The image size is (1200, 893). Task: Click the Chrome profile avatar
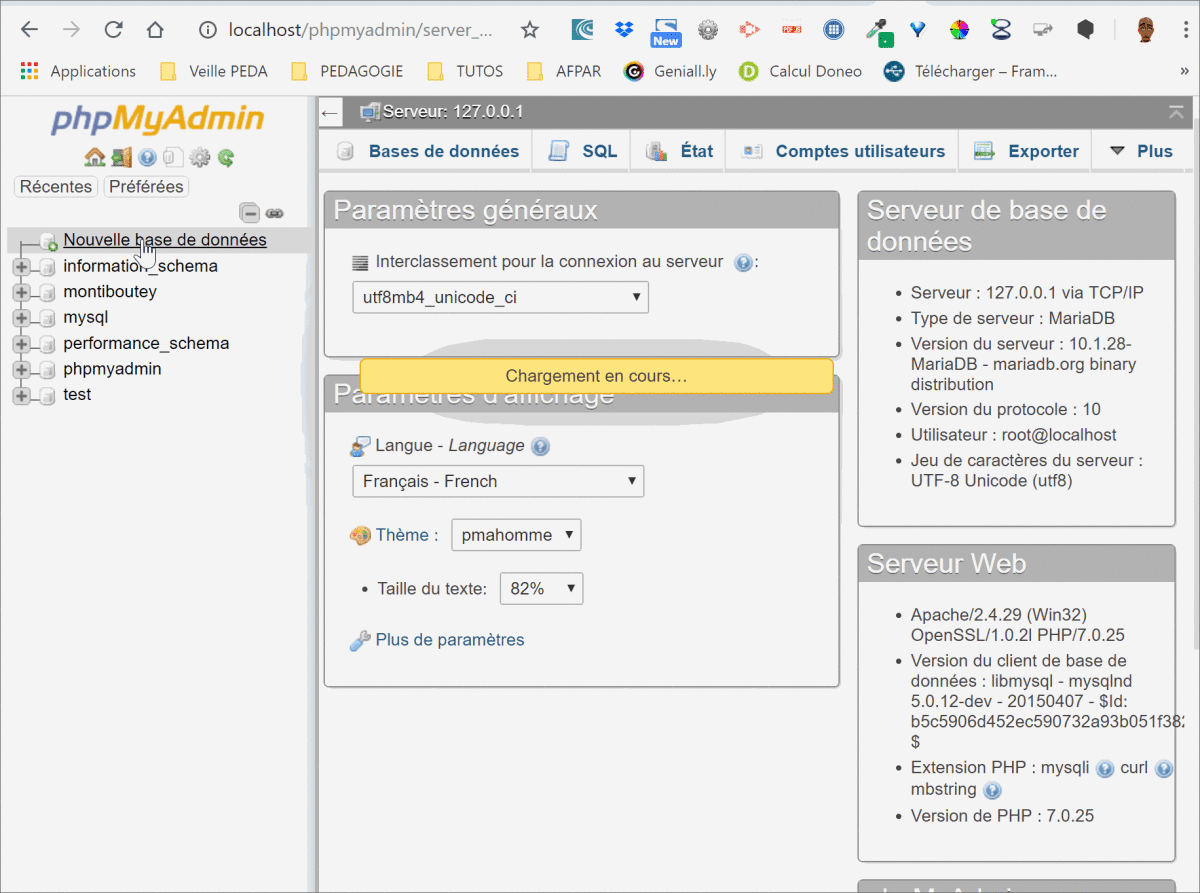point(1146,30)
